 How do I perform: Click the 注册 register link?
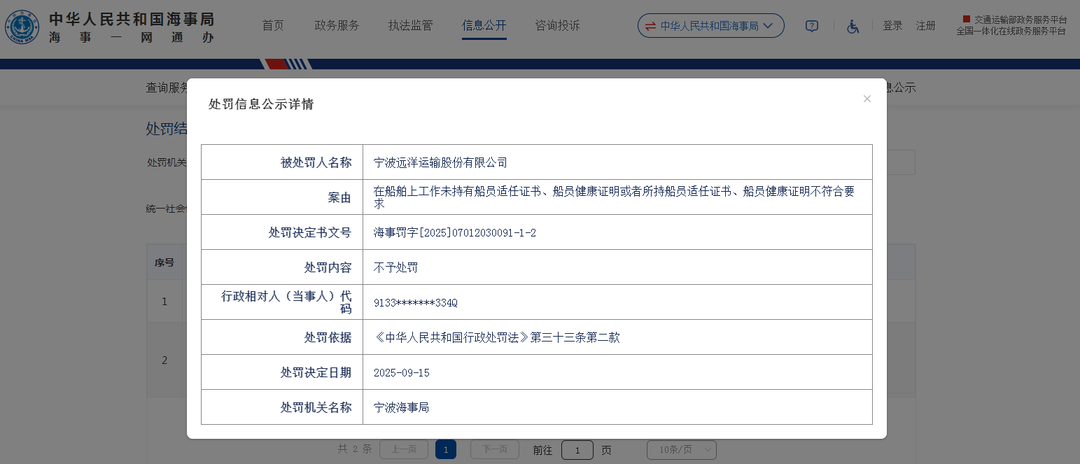point(926,26)
